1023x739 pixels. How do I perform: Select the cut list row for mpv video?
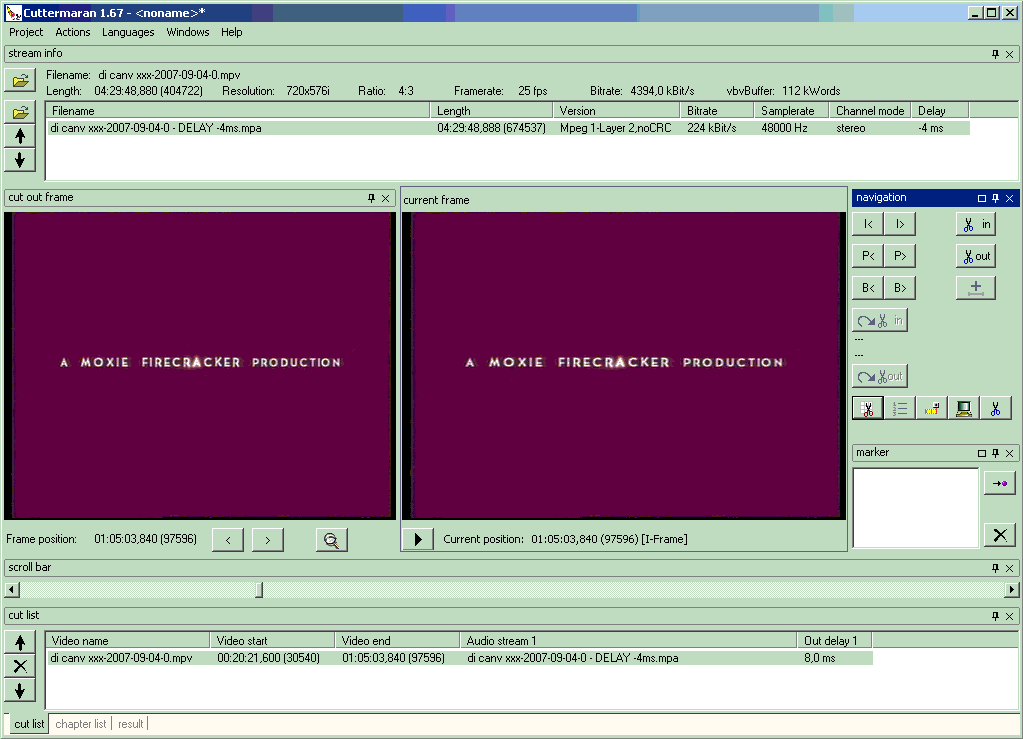459,658
